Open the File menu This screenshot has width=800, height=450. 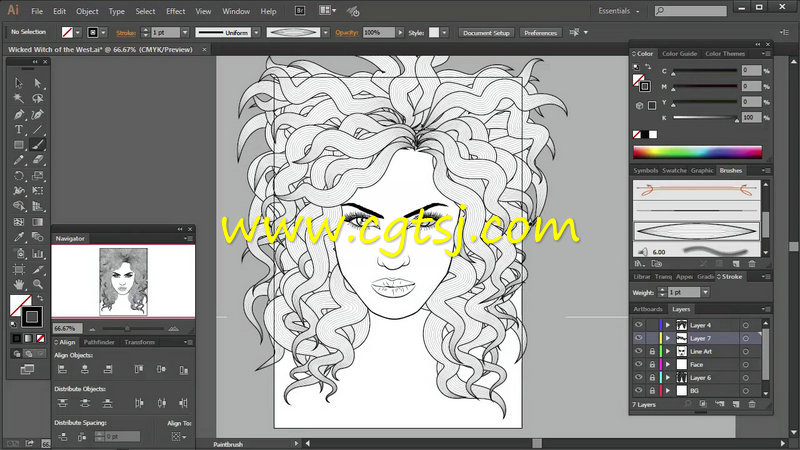pos(37,11)
